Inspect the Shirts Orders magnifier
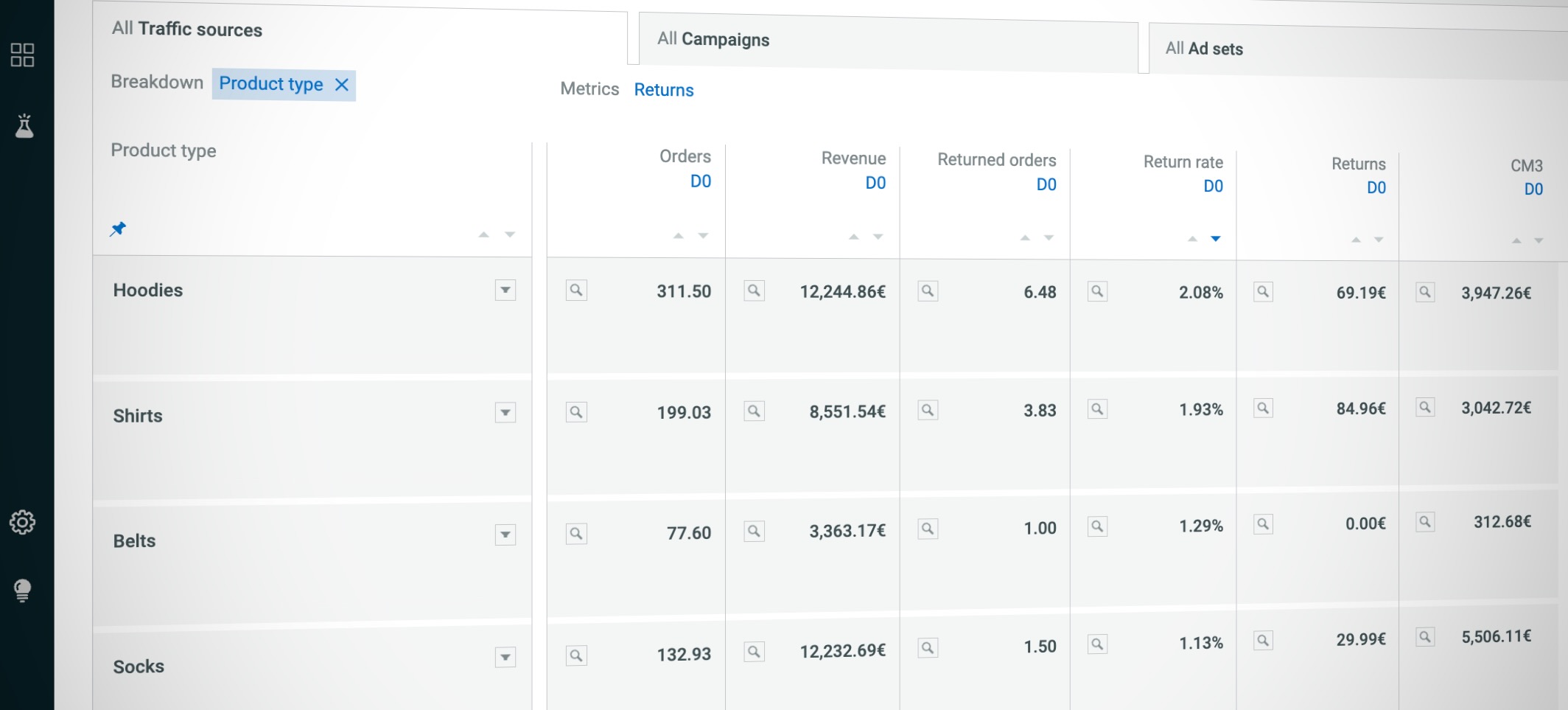 576,412
